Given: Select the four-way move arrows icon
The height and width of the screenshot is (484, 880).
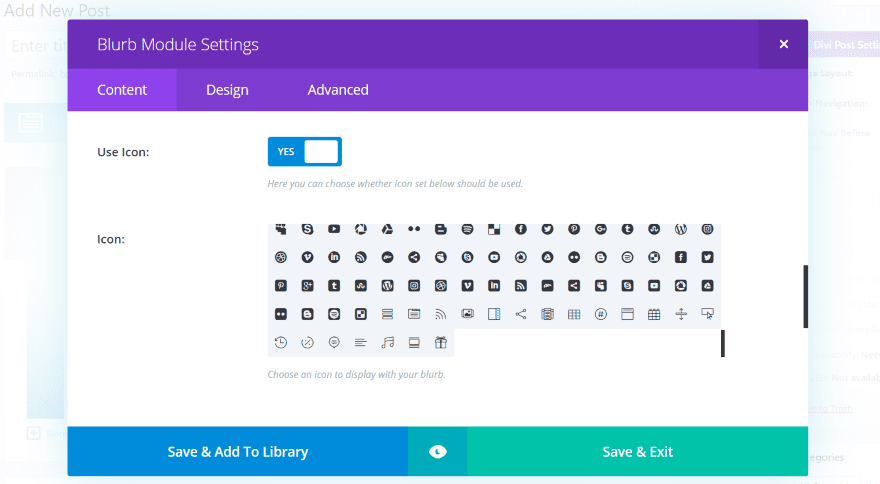Looking at the screenshot, I should click(x=681, y=314).
